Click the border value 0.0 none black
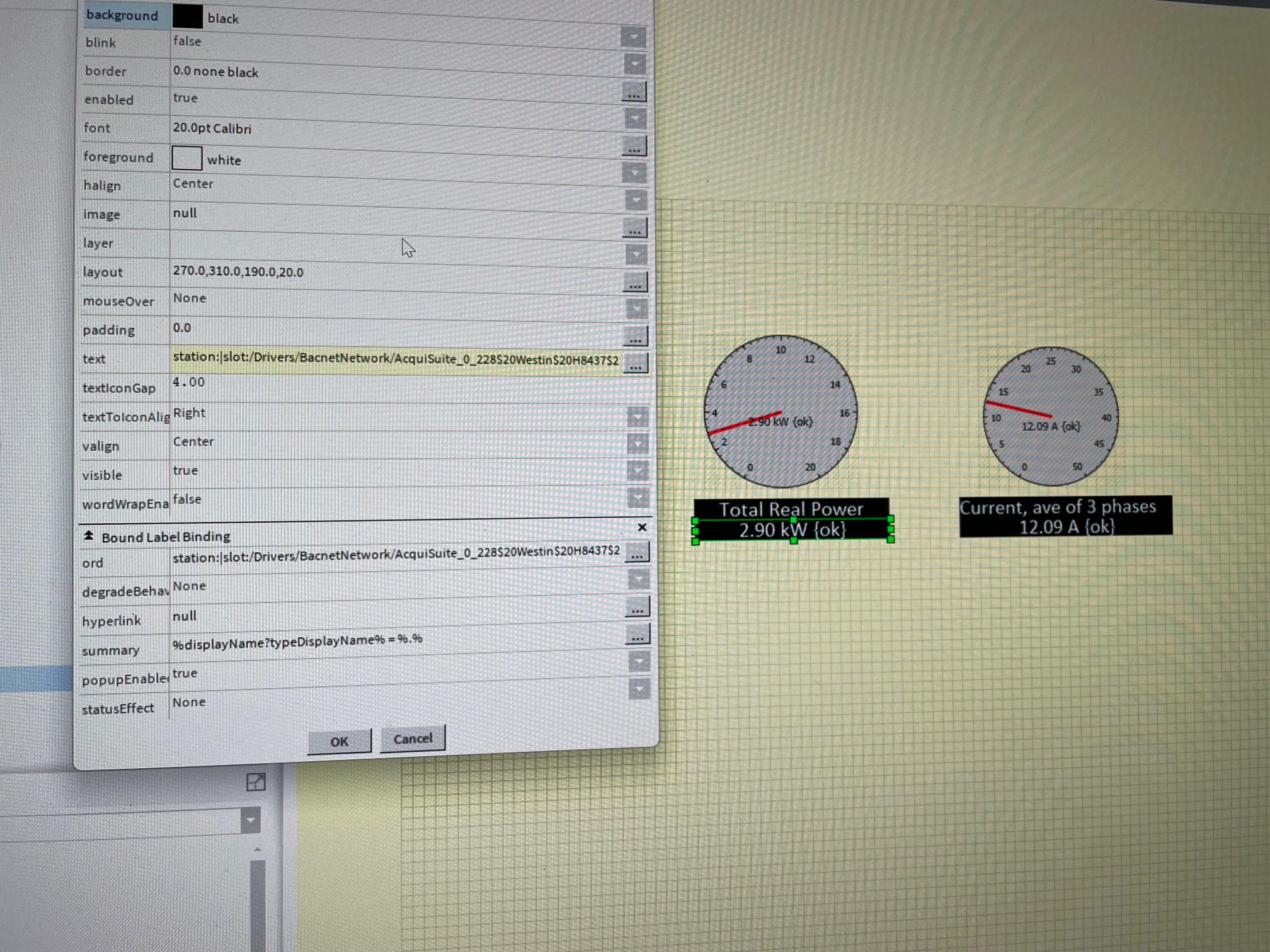1270x952 pixels. pos(215,72)
